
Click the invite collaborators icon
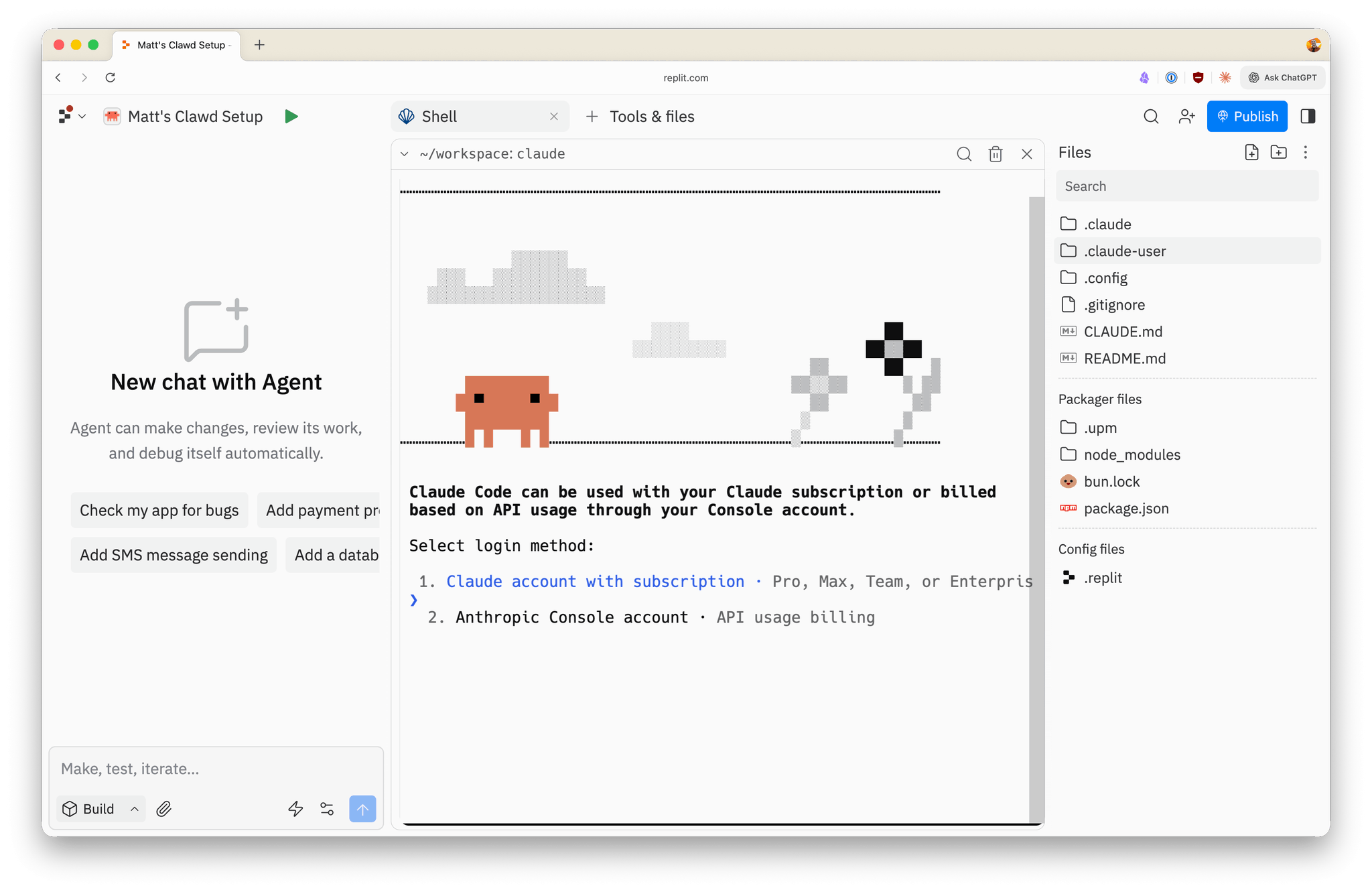point(1186,117)
